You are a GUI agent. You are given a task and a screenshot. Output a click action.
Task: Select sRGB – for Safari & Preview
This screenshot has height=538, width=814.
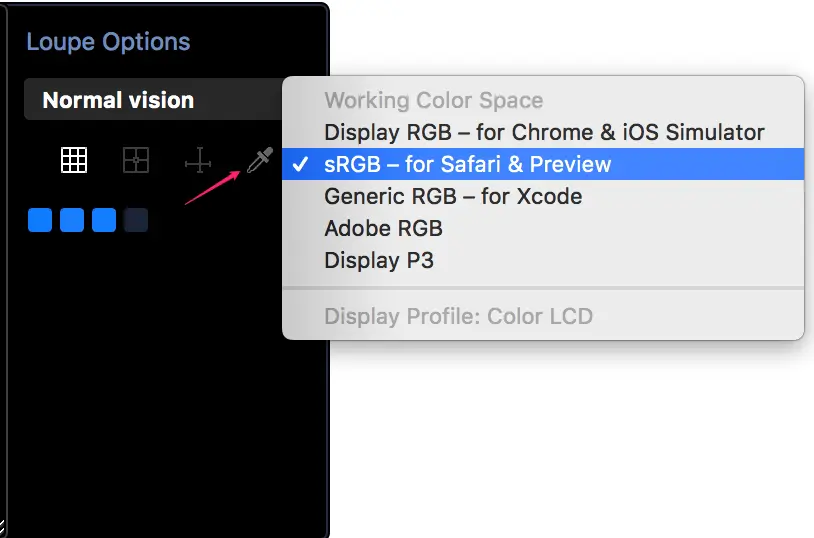(467, 164)
